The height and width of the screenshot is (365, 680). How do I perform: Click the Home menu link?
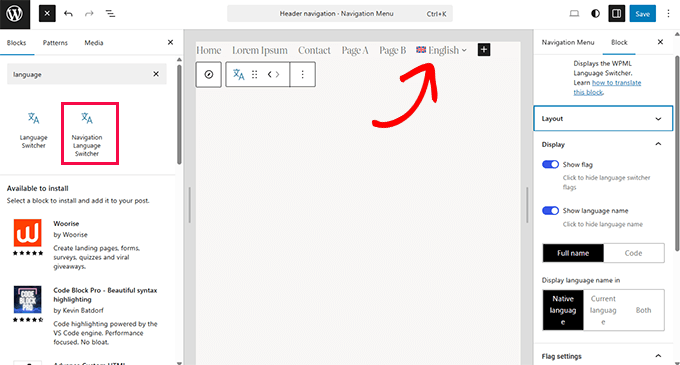[209, 50]
